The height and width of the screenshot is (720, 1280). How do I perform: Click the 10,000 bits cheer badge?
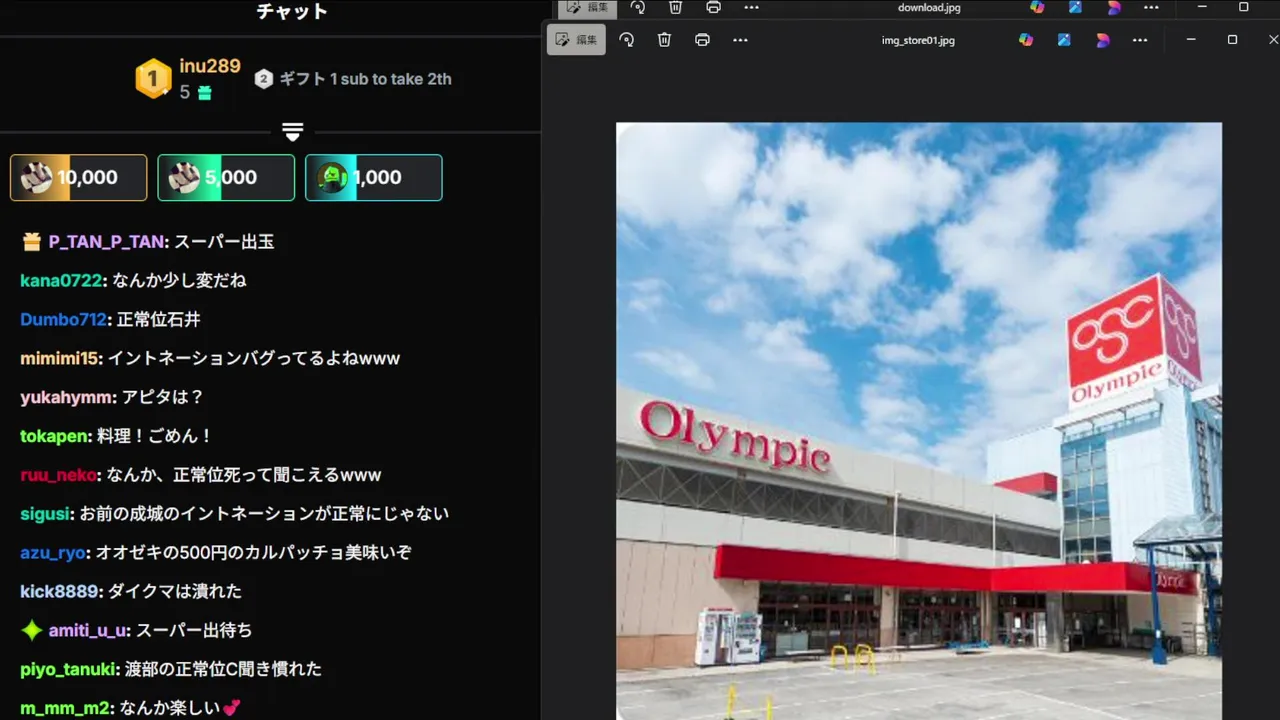click(x=78, y=177)
